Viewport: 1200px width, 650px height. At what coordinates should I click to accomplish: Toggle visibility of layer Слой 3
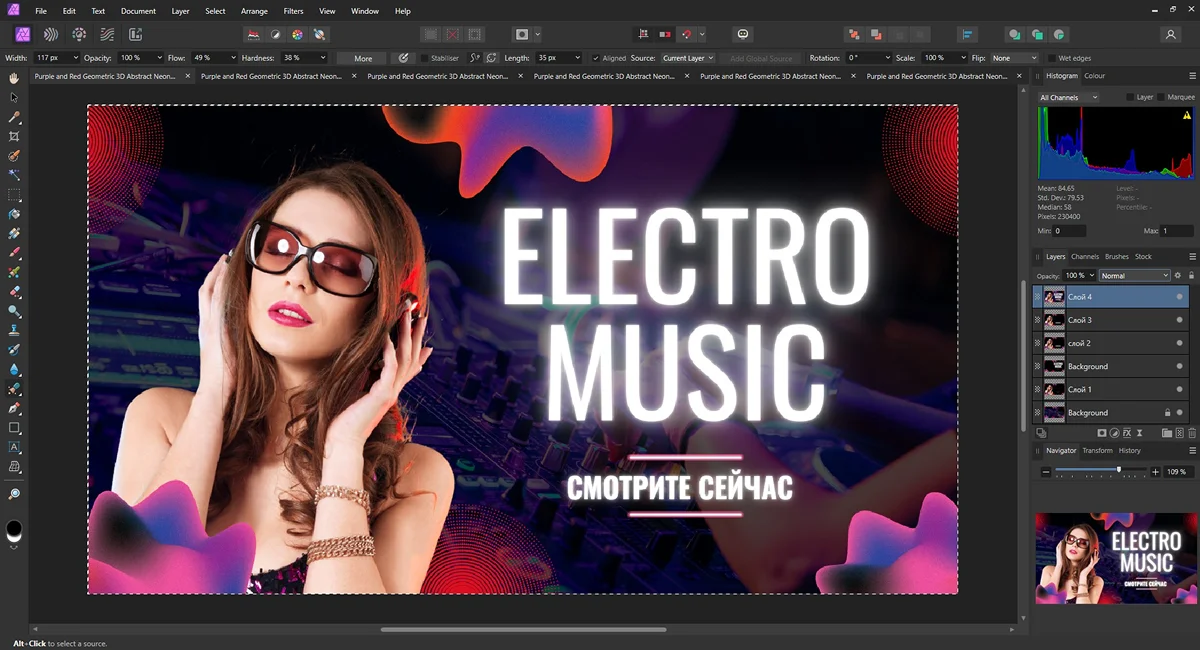click(1180, 320)
